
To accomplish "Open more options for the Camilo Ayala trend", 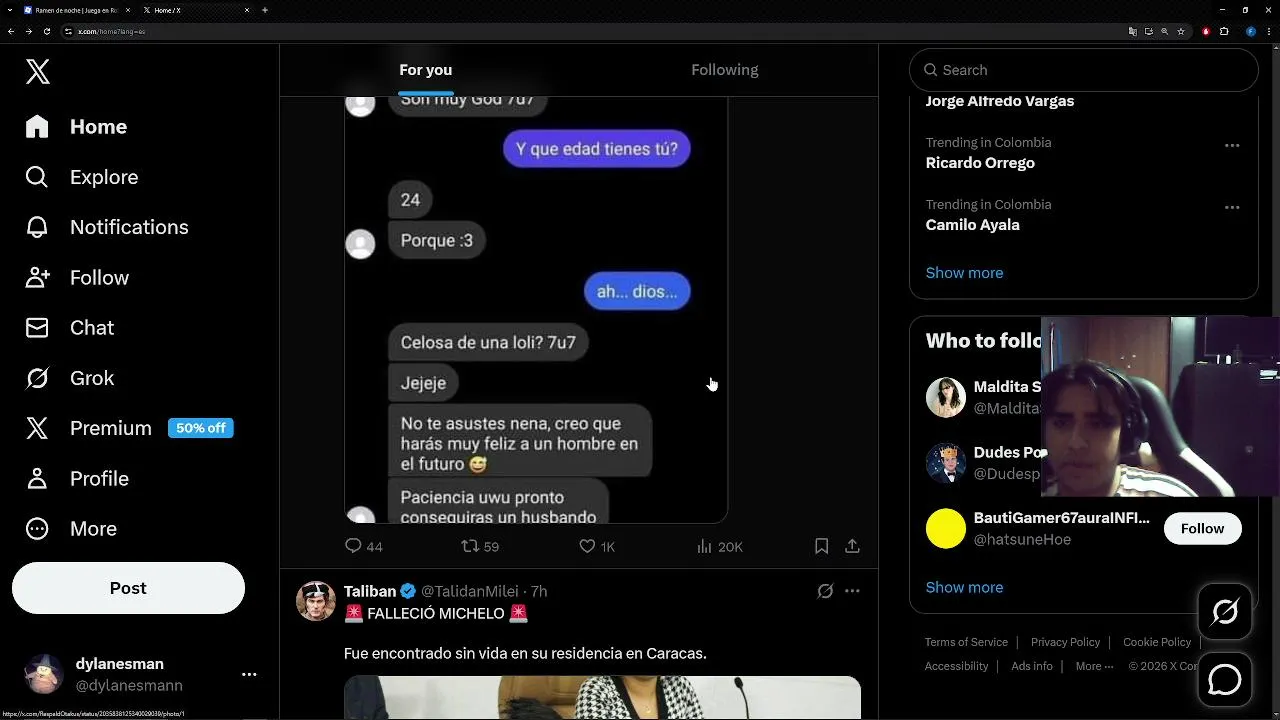I will [x=1232, y=207].
